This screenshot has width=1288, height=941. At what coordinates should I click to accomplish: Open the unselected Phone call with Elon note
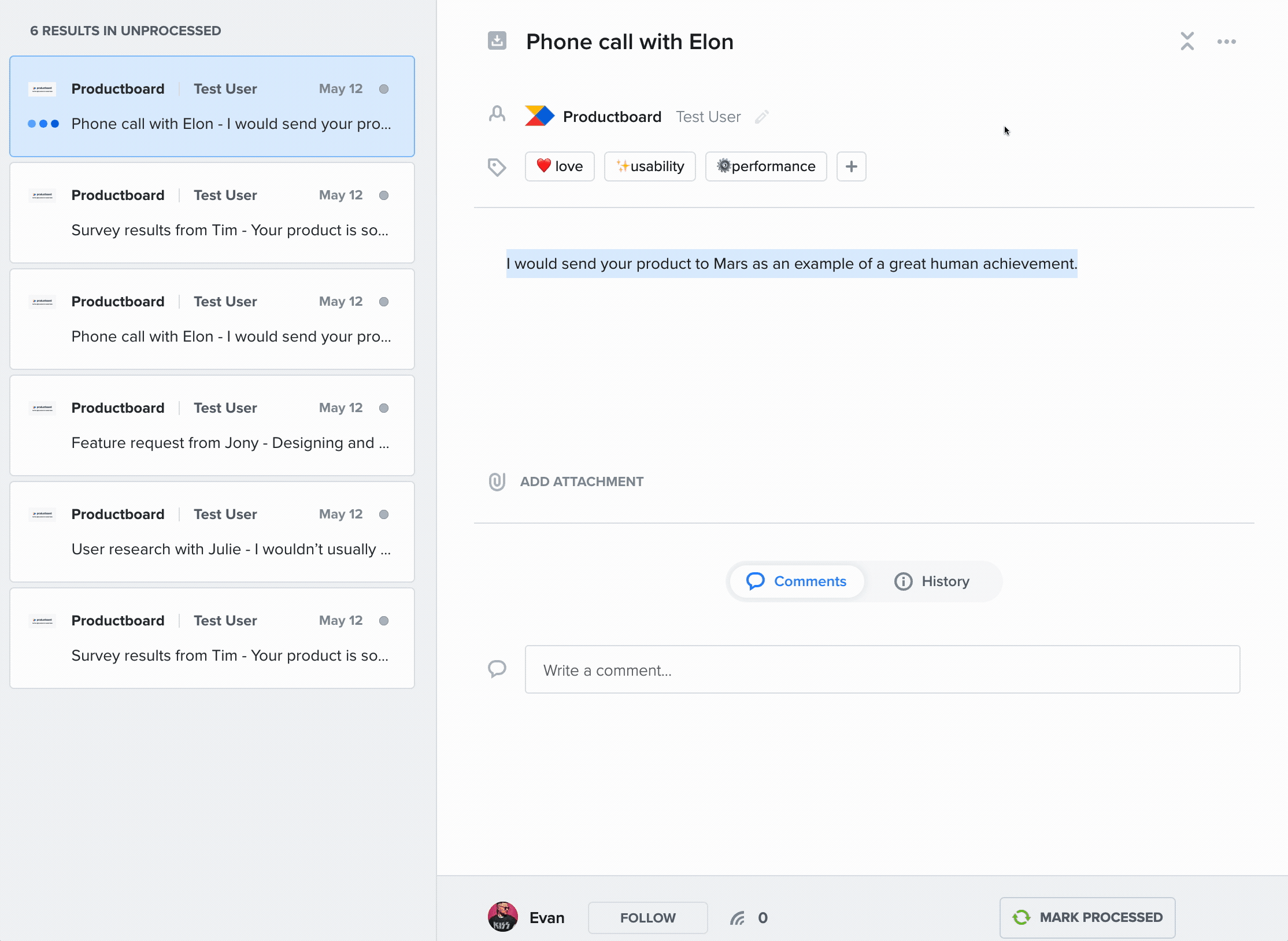point(212,319)
